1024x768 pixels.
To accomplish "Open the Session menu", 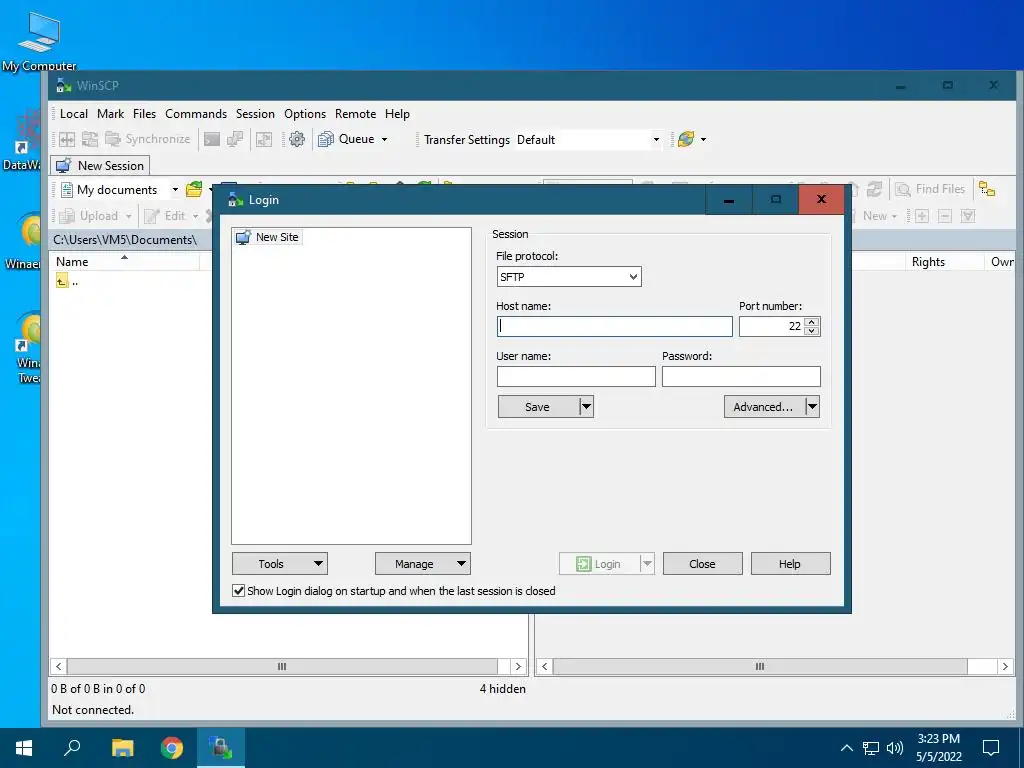I will tap(255, 114).
